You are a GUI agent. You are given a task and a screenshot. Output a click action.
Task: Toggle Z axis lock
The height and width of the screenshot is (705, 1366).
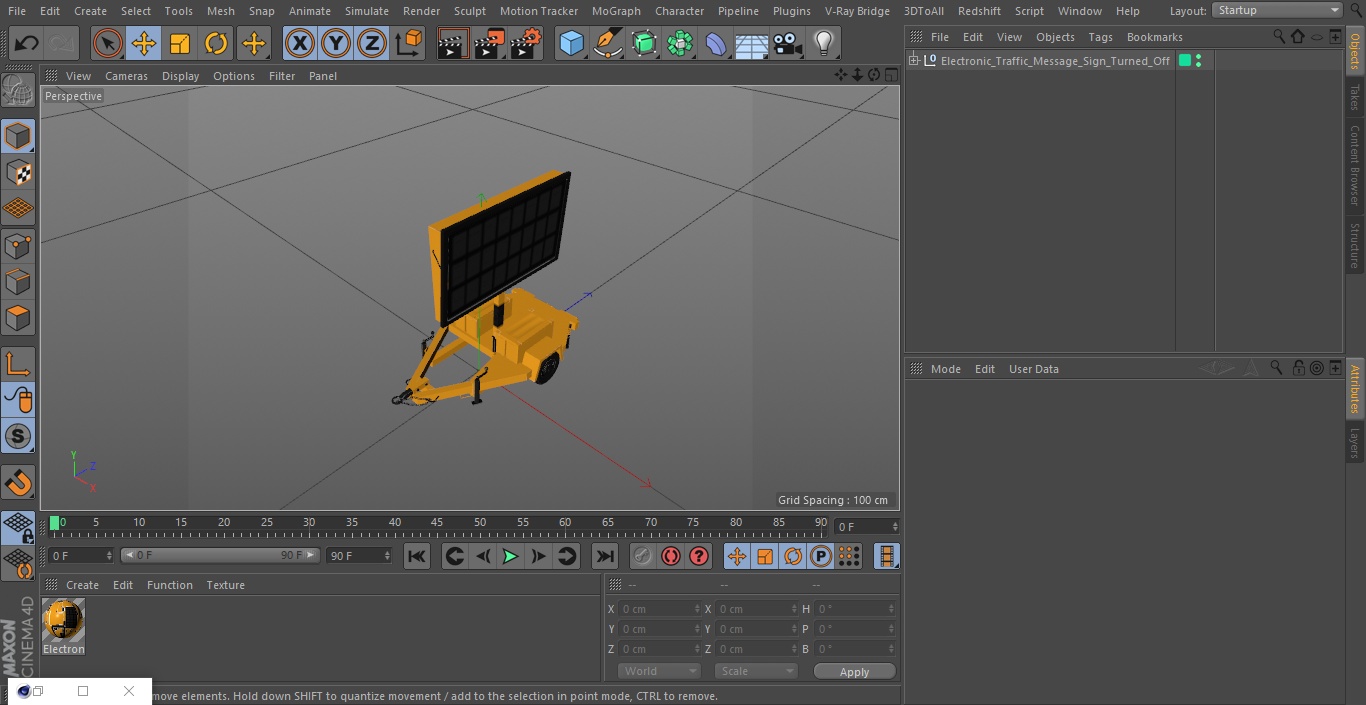(372, 44)
